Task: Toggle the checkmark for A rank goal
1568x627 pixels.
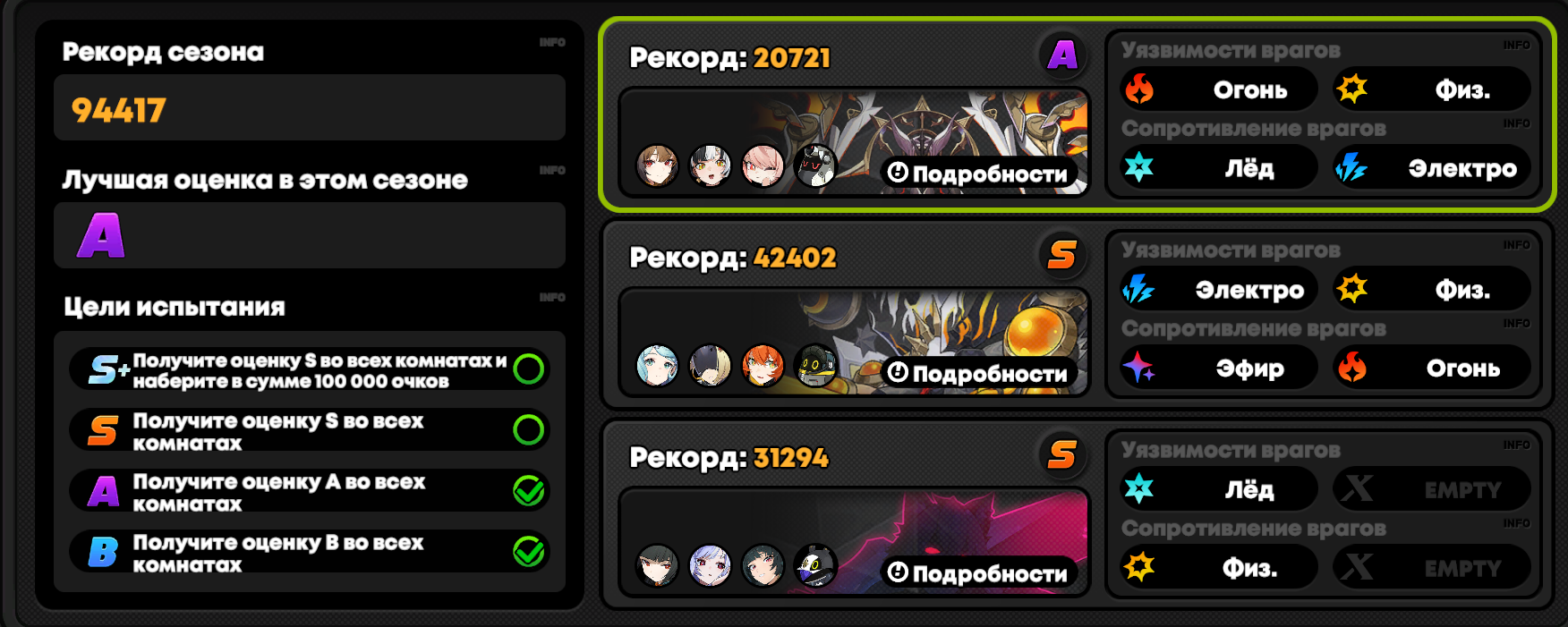Action: tap(529, 490)
